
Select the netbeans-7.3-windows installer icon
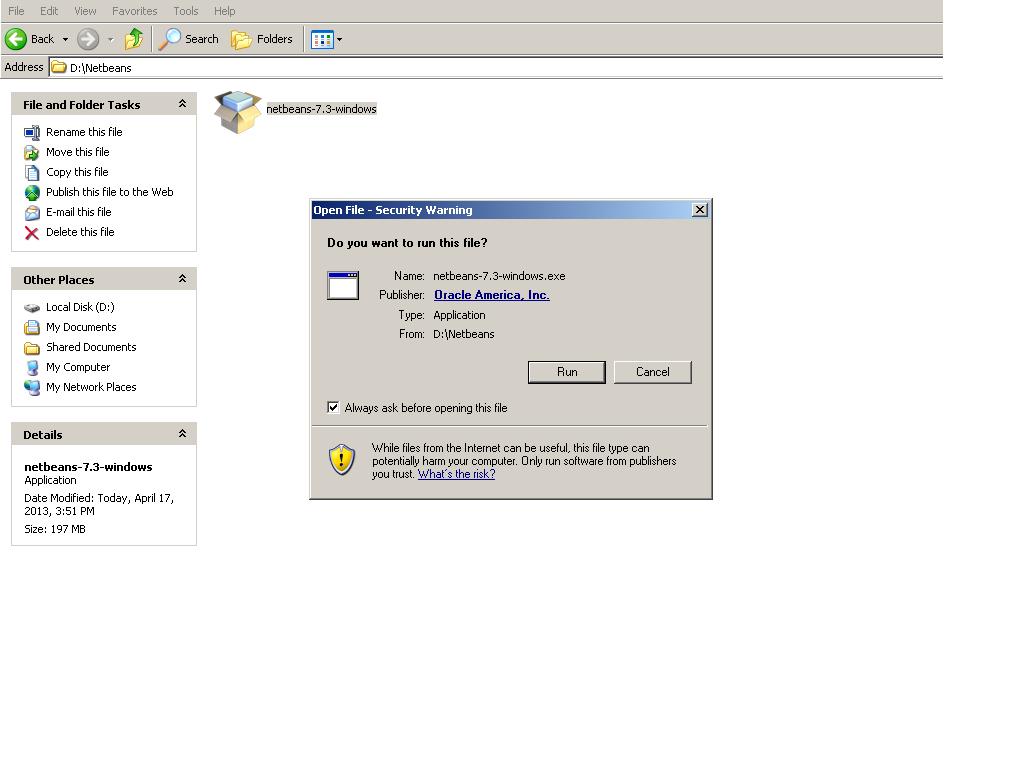[x=237, y=109]
